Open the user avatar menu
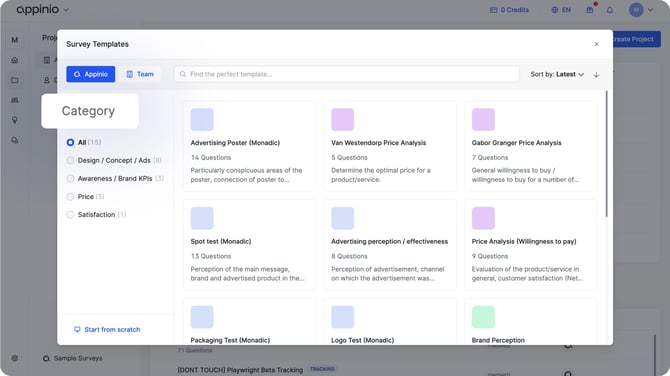 (x=641, y=10)
